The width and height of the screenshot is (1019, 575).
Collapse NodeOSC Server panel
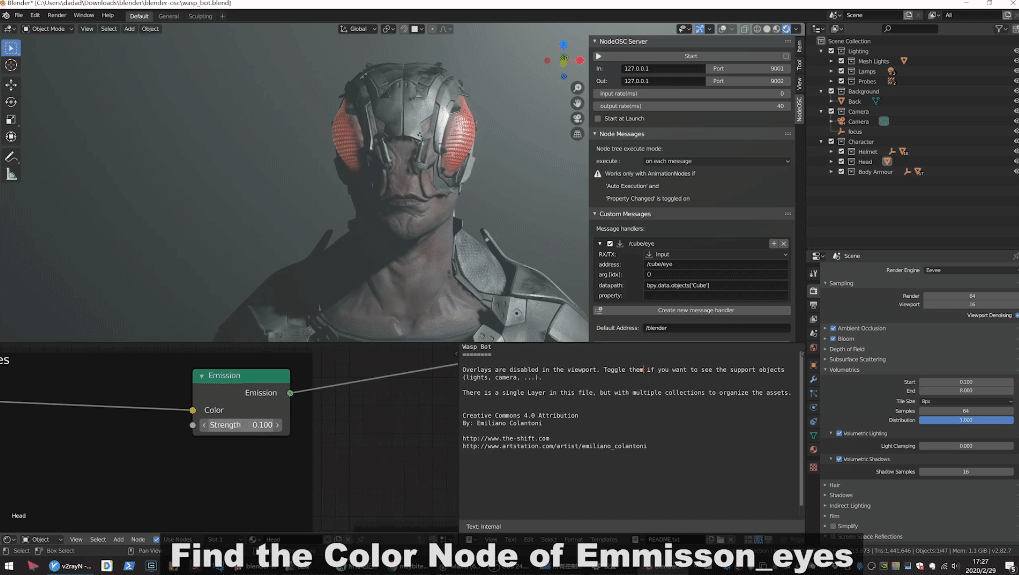[595, 41]
